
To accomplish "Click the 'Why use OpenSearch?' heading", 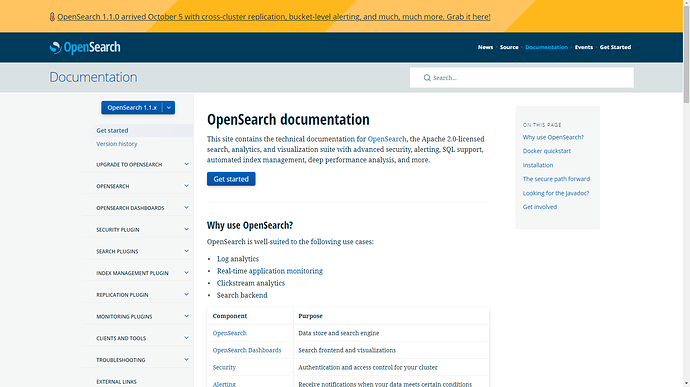I will (250, 225).
